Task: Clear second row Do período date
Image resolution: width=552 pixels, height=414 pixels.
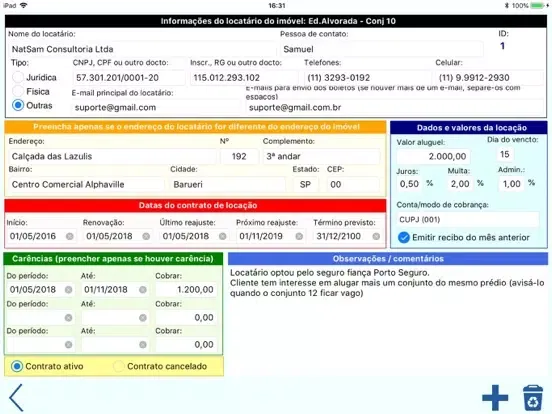Action: [x=69, y=318]
